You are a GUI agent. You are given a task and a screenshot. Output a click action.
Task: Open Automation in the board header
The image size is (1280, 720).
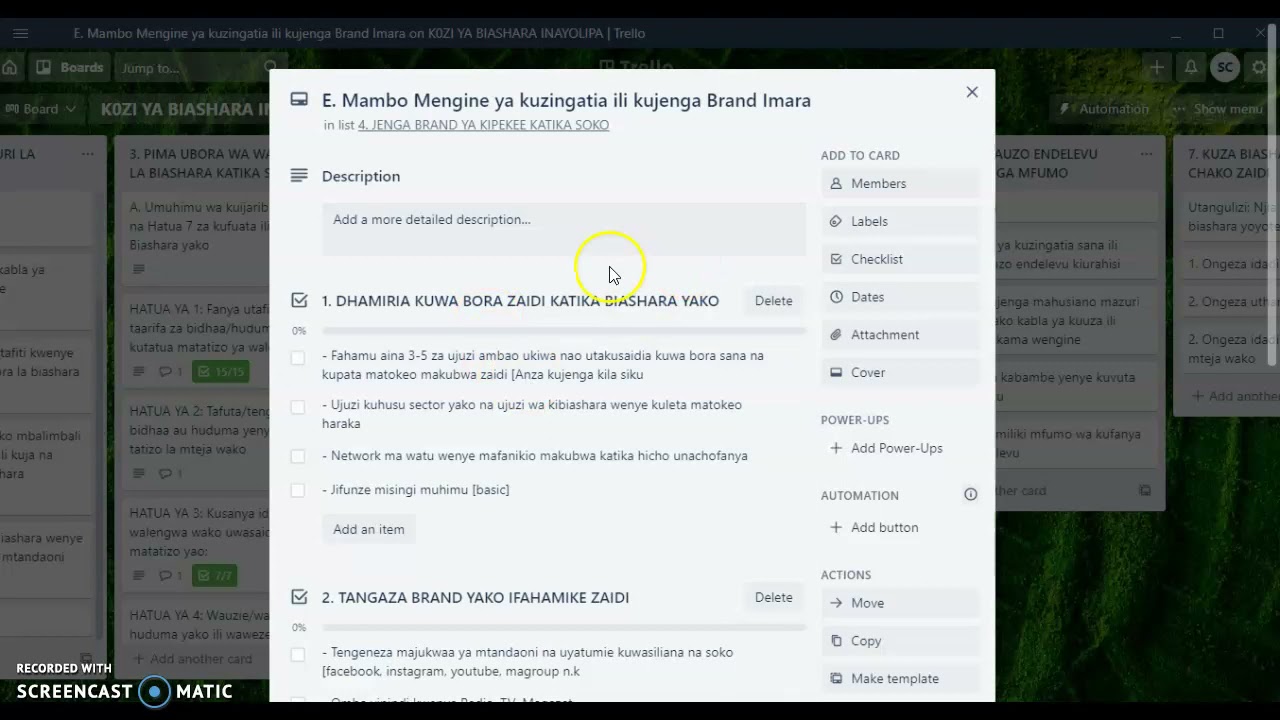coord(1104,109)
